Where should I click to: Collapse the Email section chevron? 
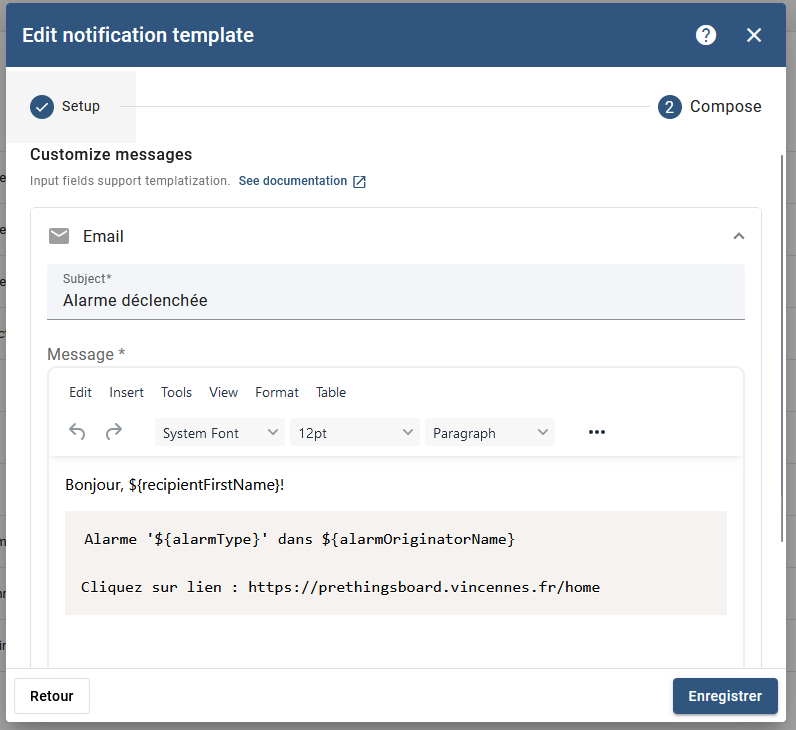coord(739,236)
